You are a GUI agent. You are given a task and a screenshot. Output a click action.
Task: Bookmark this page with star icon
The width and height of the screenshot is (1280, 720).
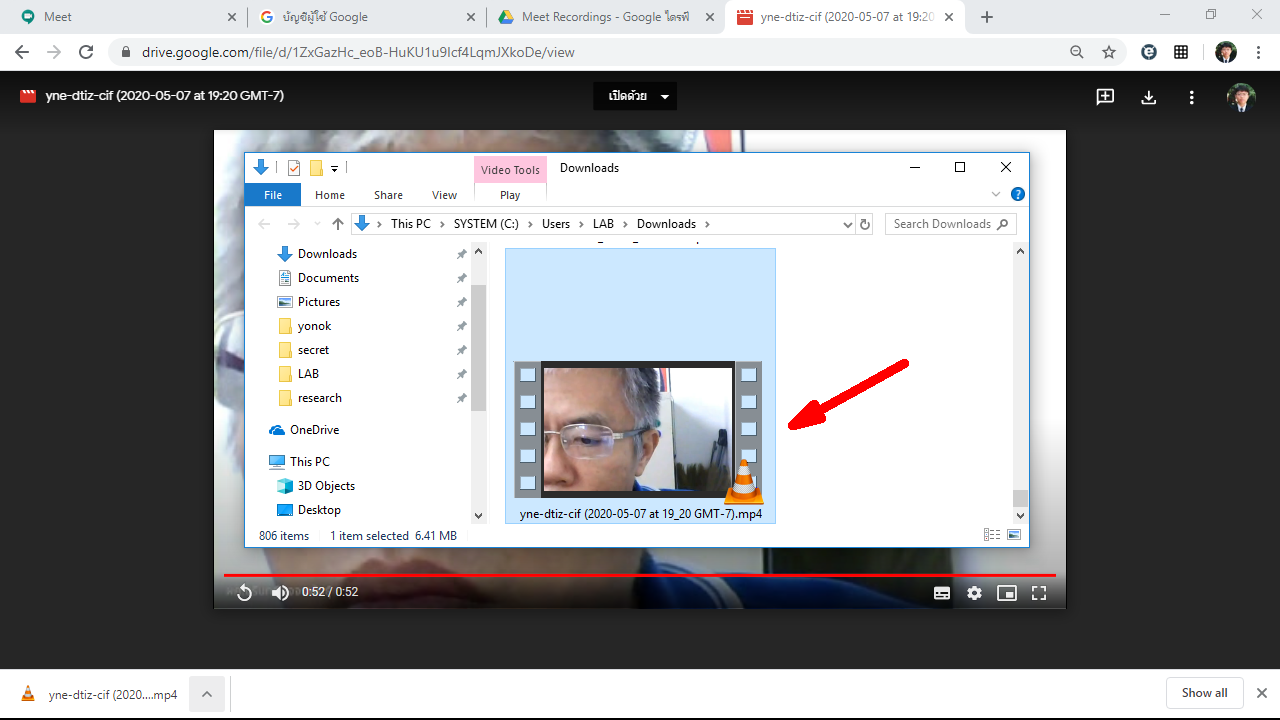[1109, 52]
